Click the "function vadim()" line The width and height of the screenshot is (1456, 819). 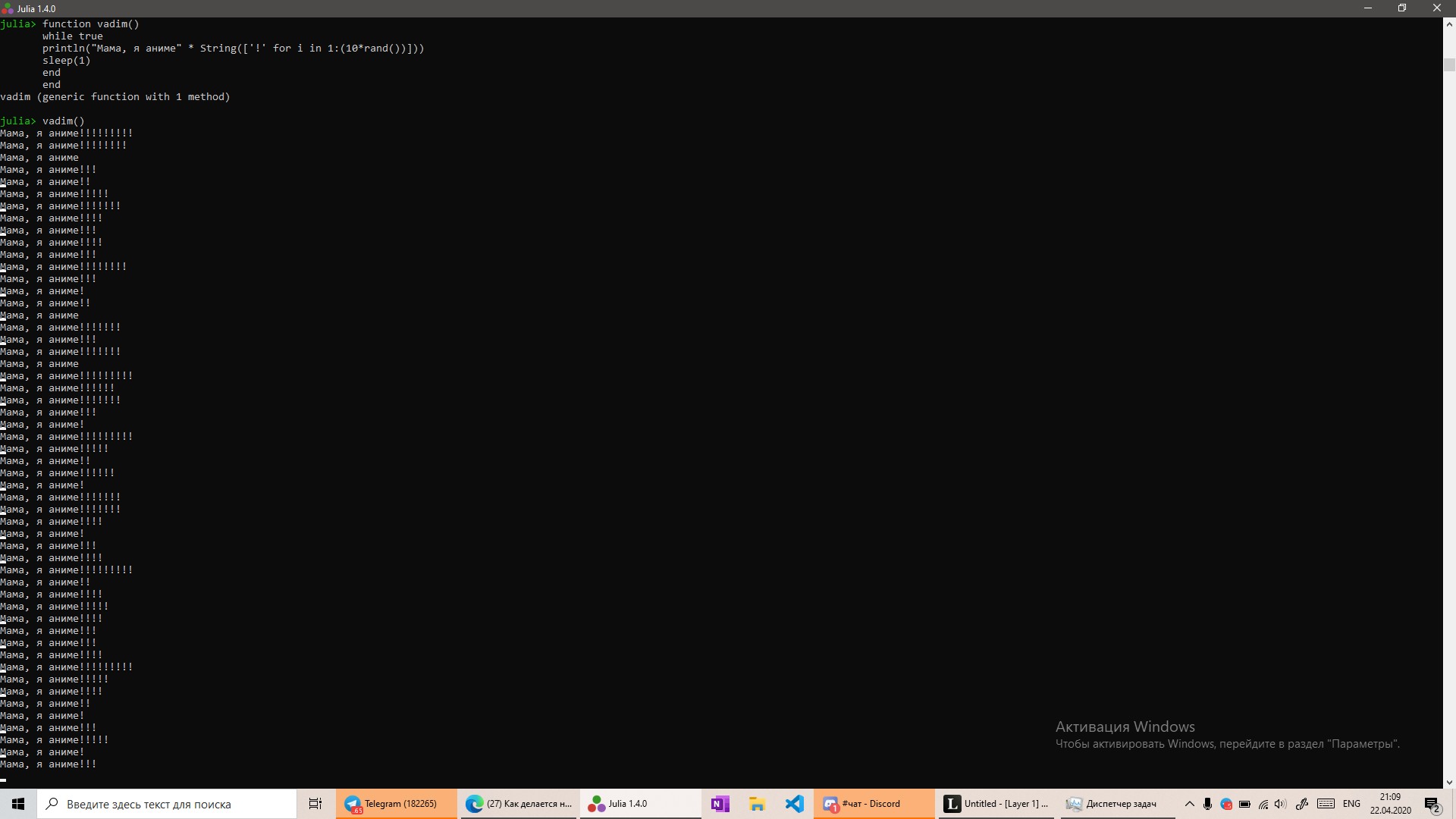pos(91,24)
